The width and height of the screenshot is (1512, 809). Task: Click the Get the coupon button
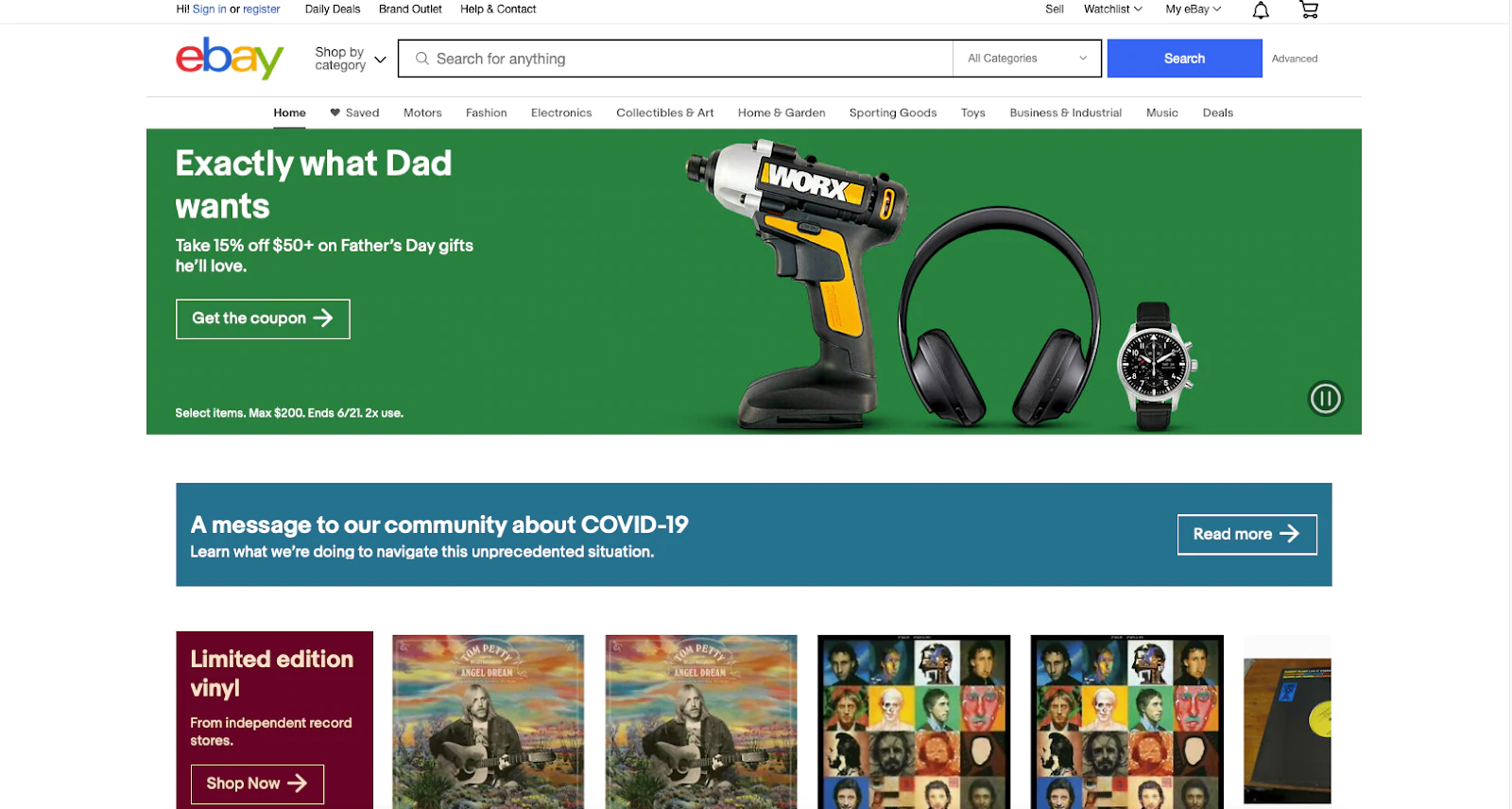coord(263,318)
